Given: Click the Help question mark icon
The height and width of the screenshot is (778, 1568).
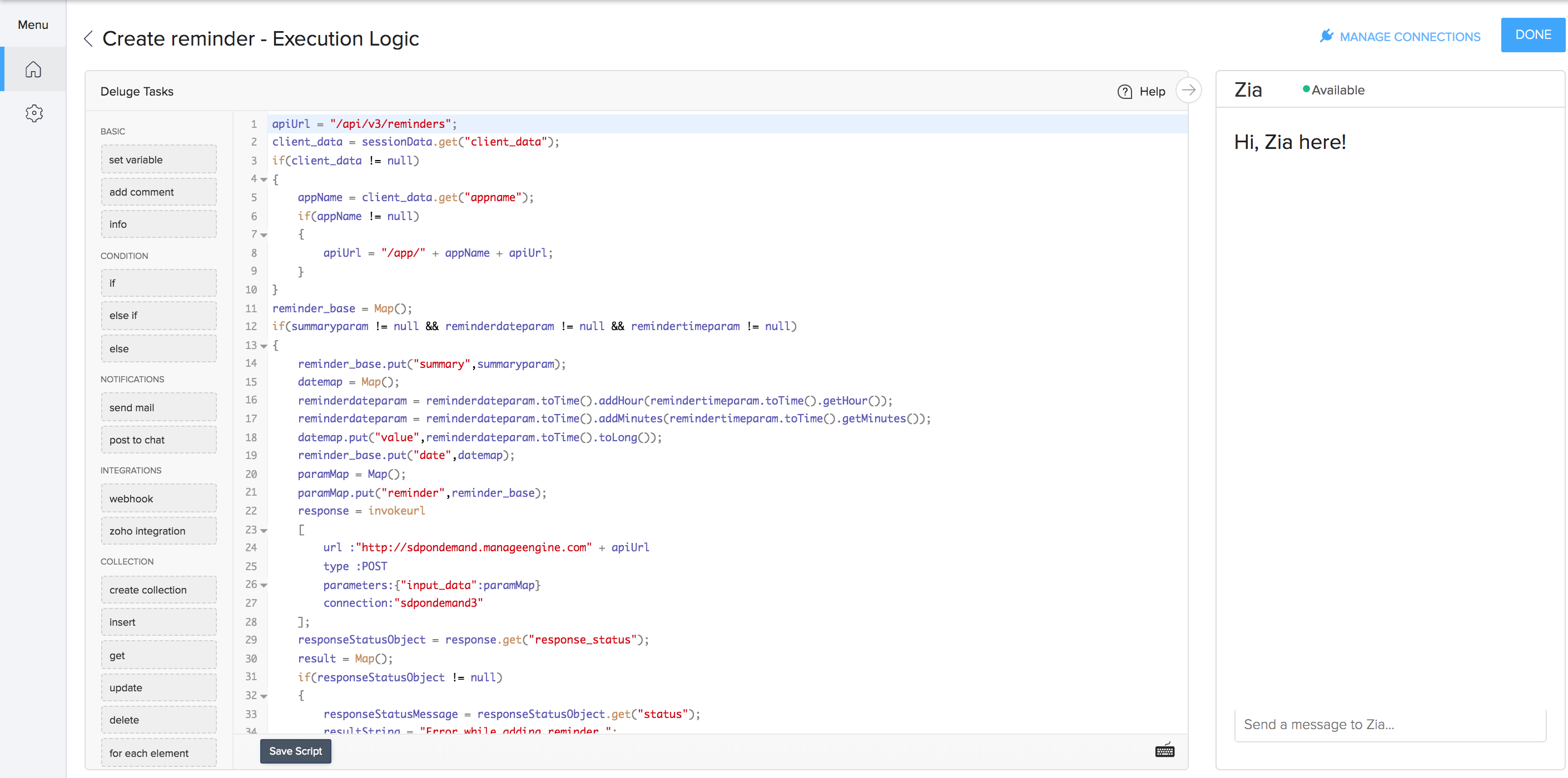Looking at the screenshot, I should click(x=1124, y=92).
